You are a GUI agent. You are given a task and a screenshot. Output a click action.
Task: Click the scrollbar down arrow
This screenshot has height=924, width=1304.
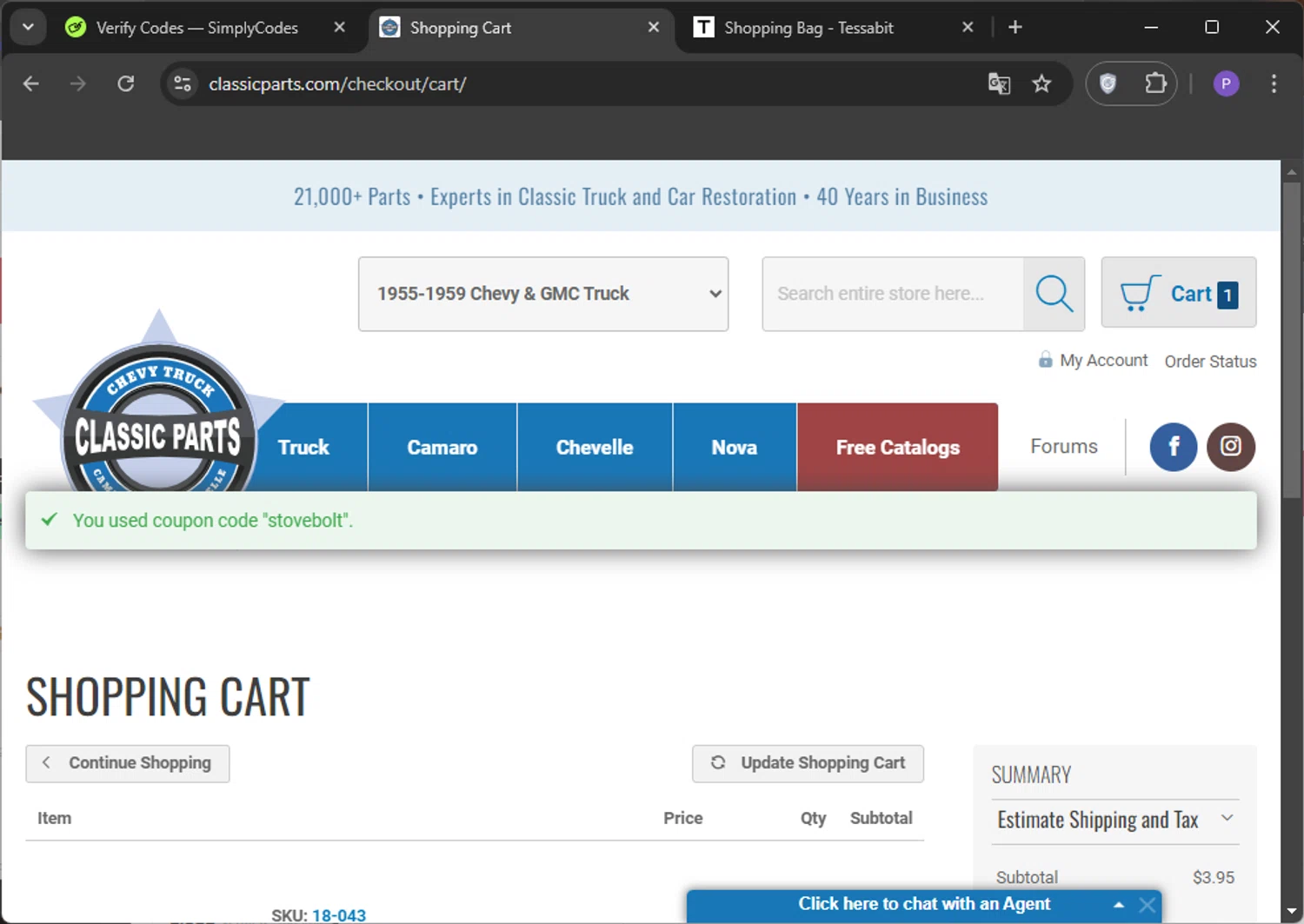coord(1292,912)
